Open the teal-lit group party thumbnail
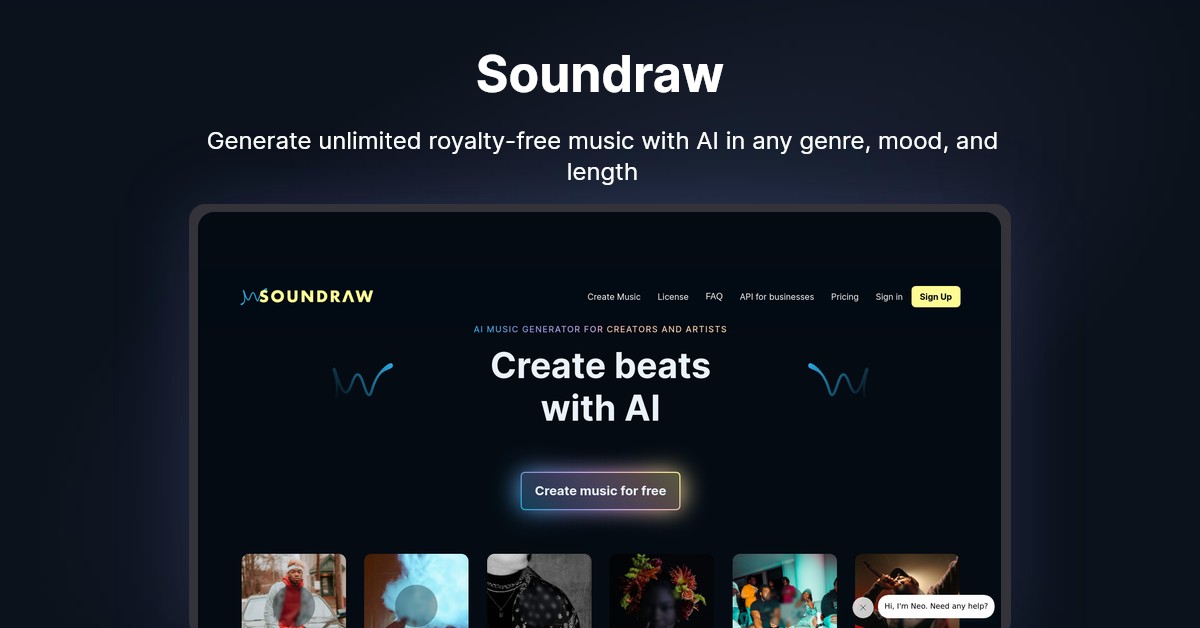This screenshot has height=628, width=1200. [x=785, y=591]
